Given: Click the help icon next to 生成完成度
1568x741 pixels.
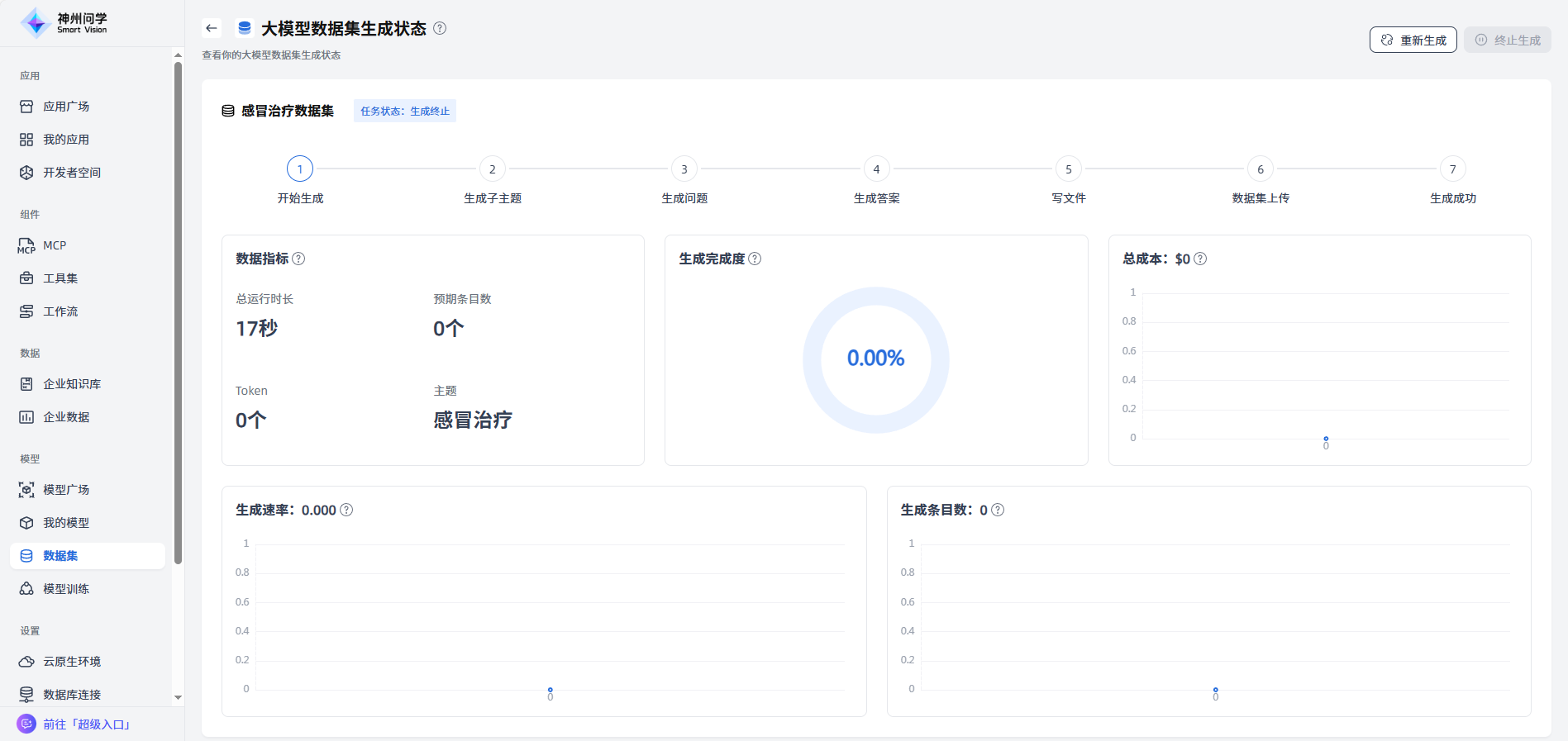Looking at the screenshot, I should (x=755, y=259).
